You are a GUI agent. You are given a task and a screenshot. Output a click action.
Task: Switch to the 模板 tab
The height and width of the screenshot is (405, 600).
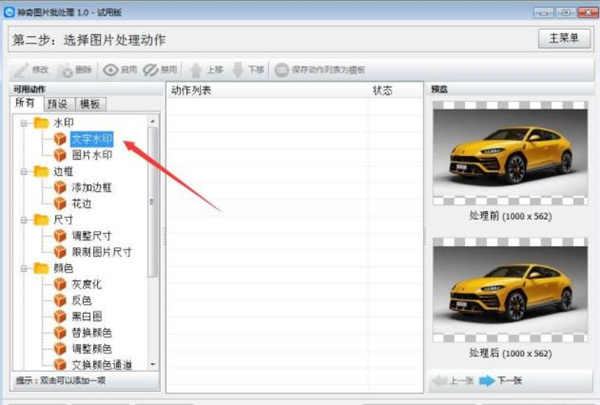[90, 104]
